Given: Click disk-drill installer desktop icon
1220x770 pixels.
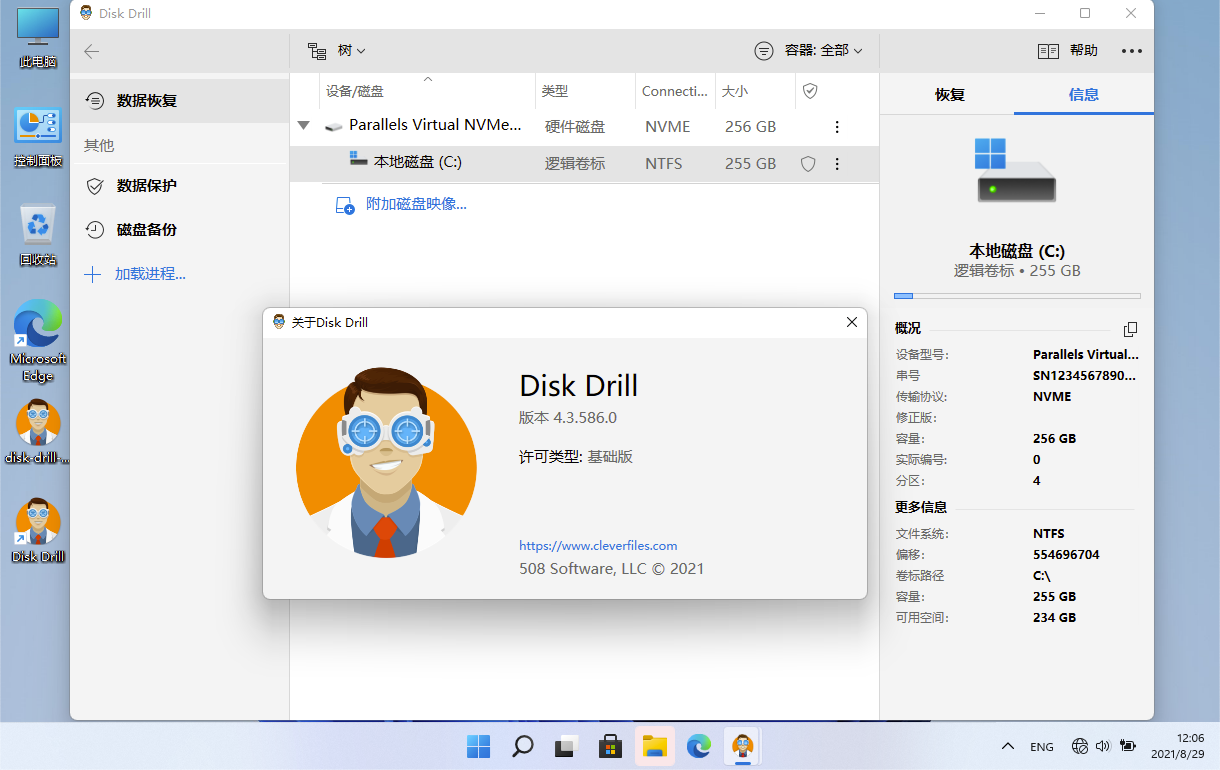Looking at the screenshot, I should [x=38, y=432].
